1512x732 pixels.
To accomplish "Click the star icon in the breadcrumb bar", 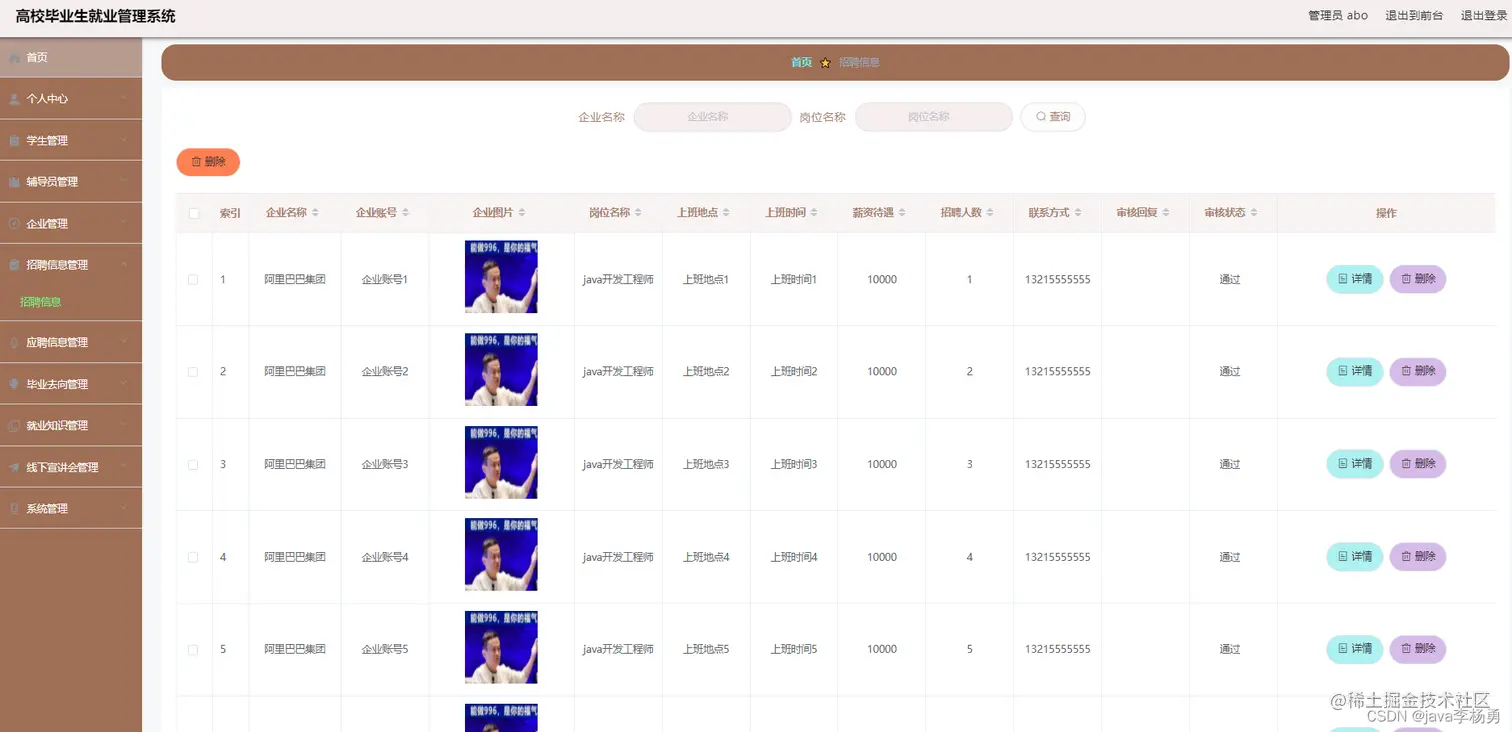I will pos(825,63).
